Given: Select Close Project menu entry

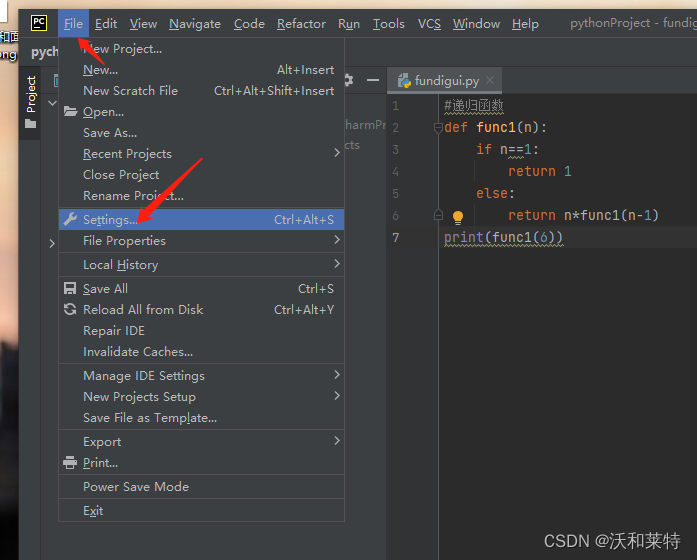Looking at the screenshot, I should (x=201, y=175).
